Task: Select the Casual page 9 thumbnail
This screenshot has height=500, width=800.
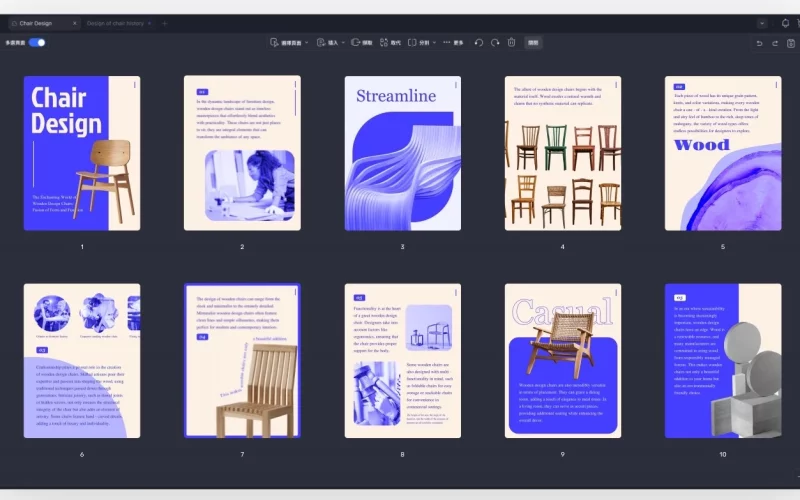Action: [562, 360]
